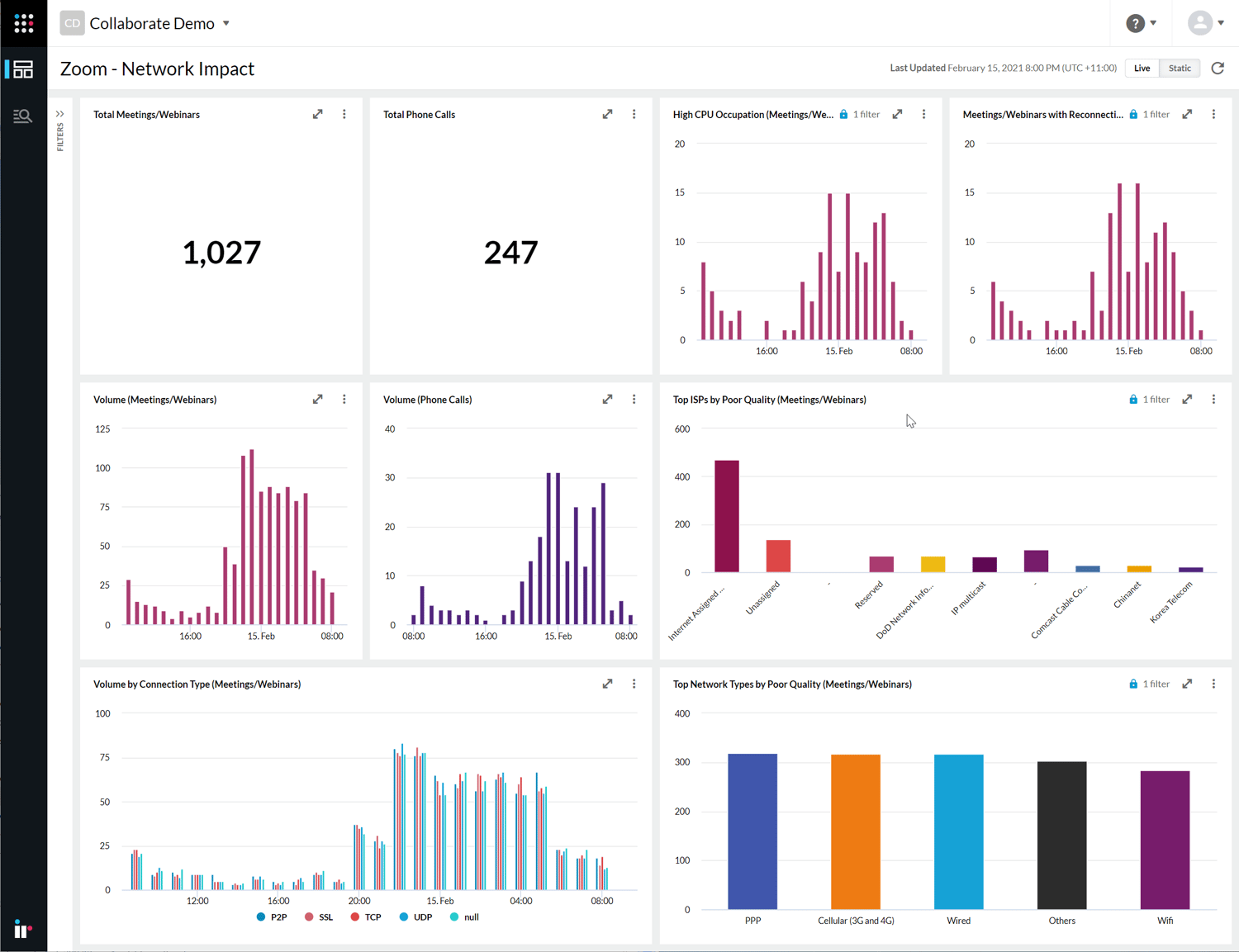Click the refresh dashboard icon

[1218, 68]
